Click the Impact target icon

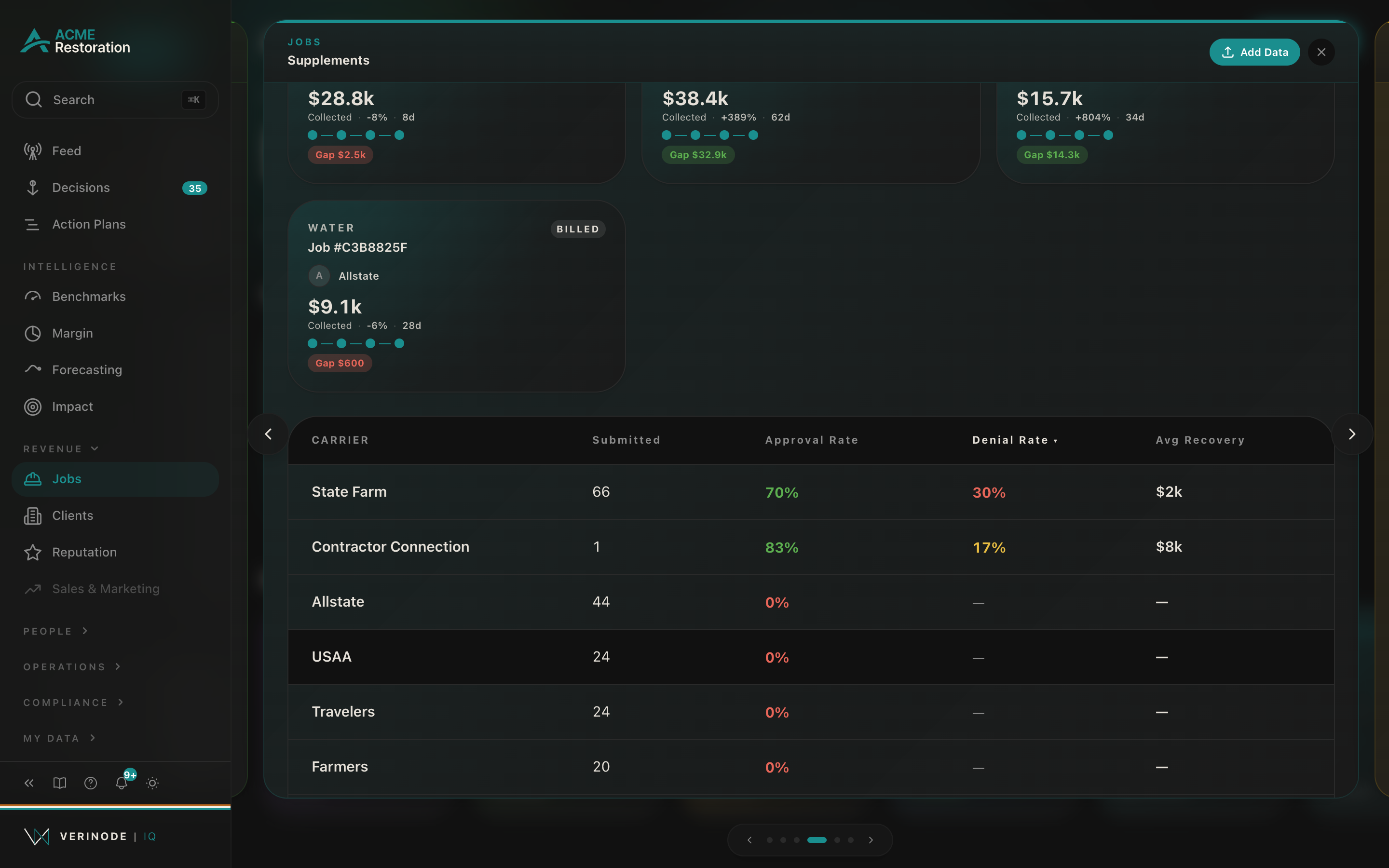[33, 407]
